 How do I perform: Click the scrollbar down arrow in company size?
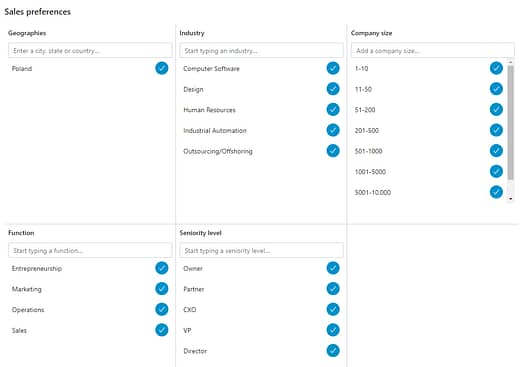[511, 199]
